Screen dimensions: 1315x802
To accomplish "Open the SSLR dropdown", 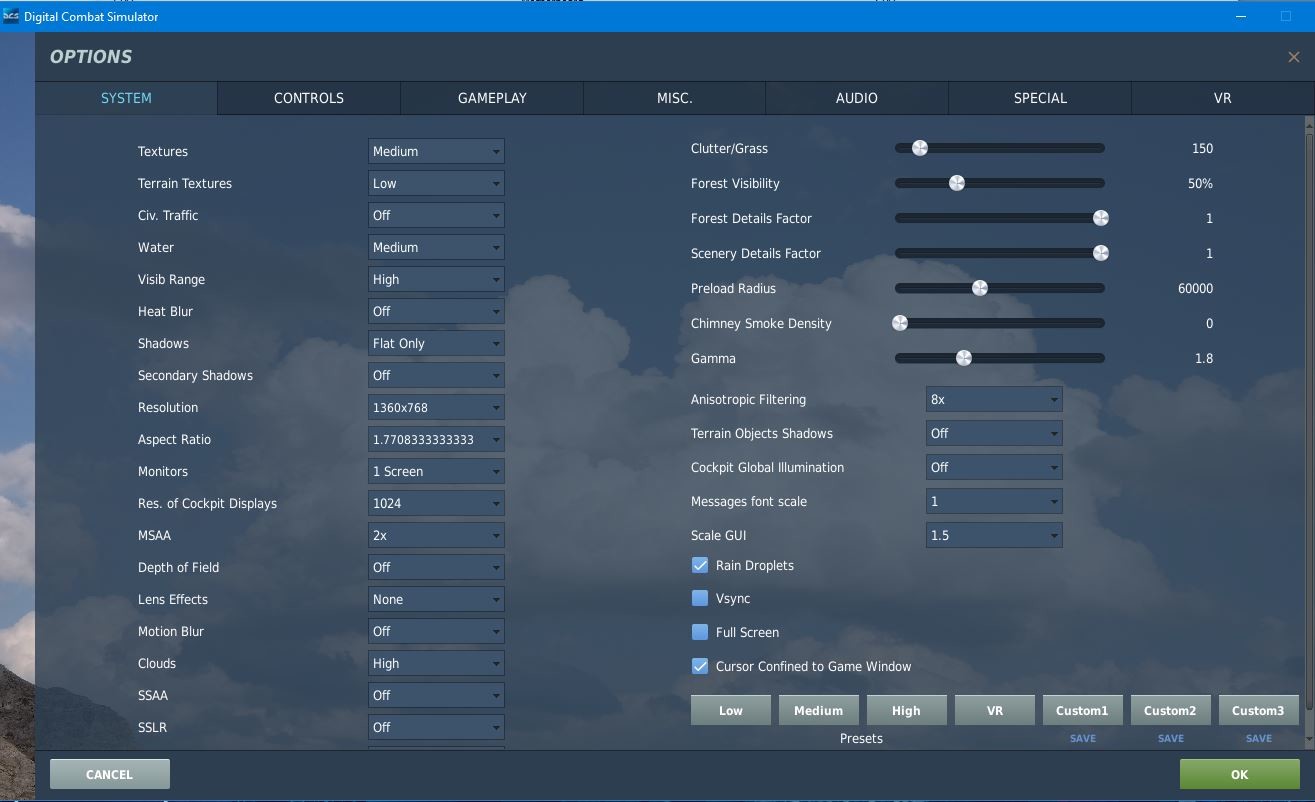I will coord(436,727).
